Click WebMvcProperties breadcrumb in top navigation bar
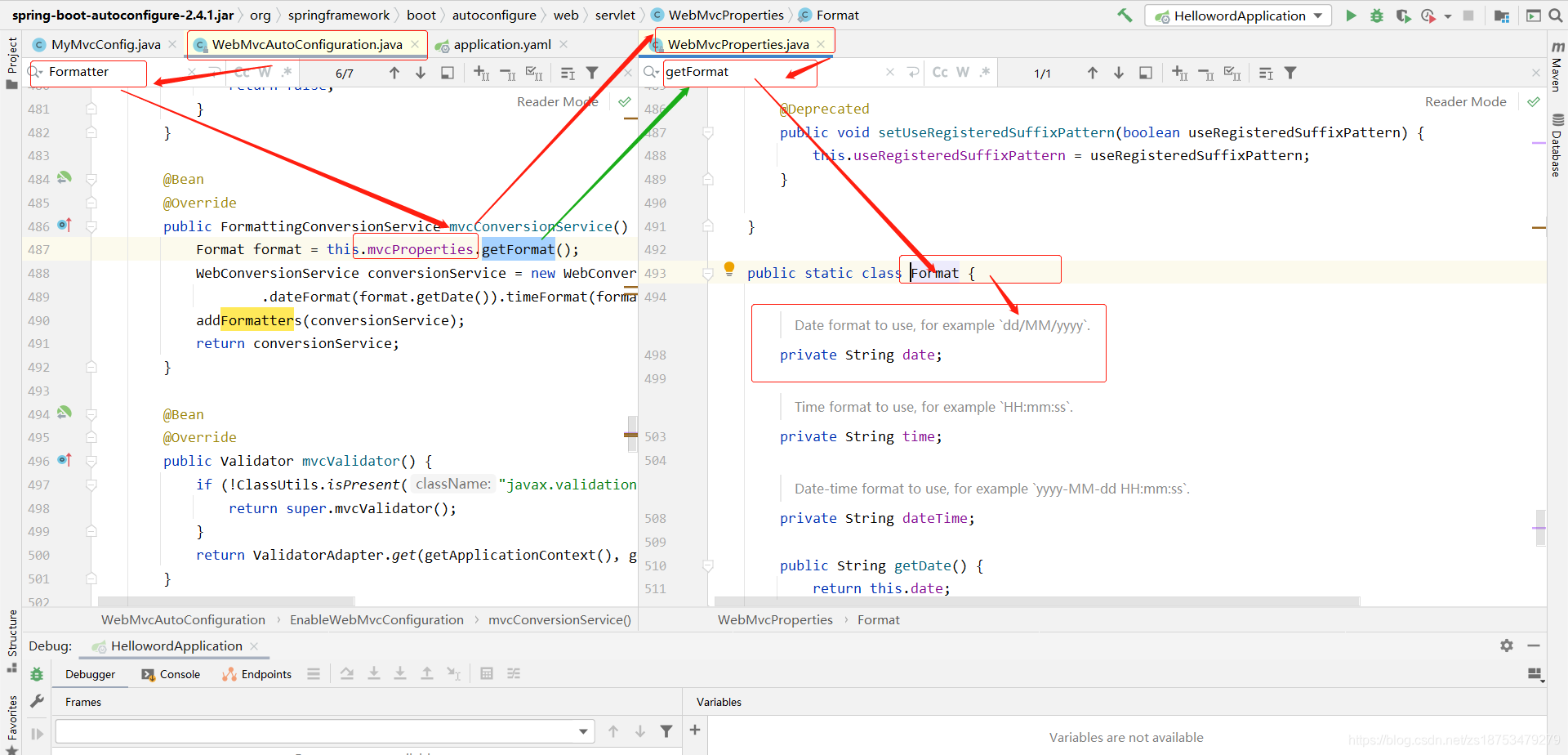The image size is (1568, 755). pyautogui.click(x=726, y=16)
